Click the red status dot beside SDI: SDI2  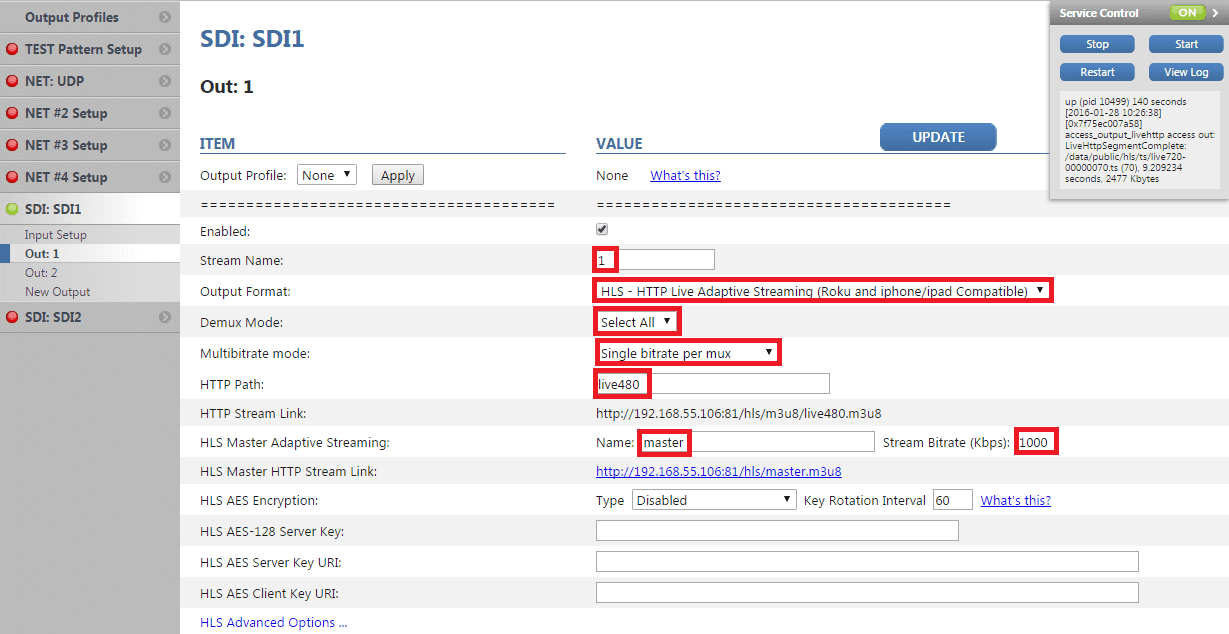(x=13, y=317)
